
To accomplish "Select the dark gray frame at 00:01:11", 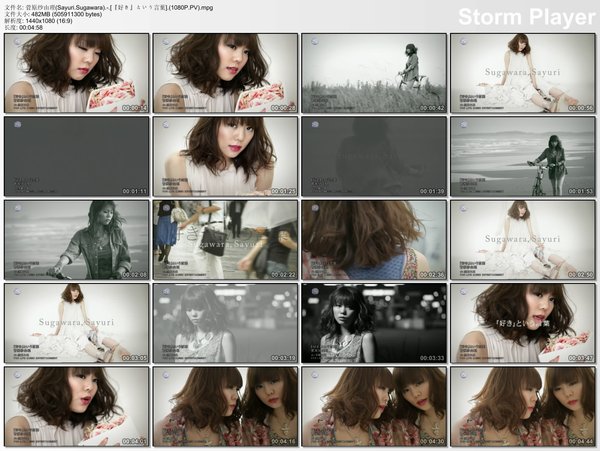I will pyautogui.click(x=76, y=156).
